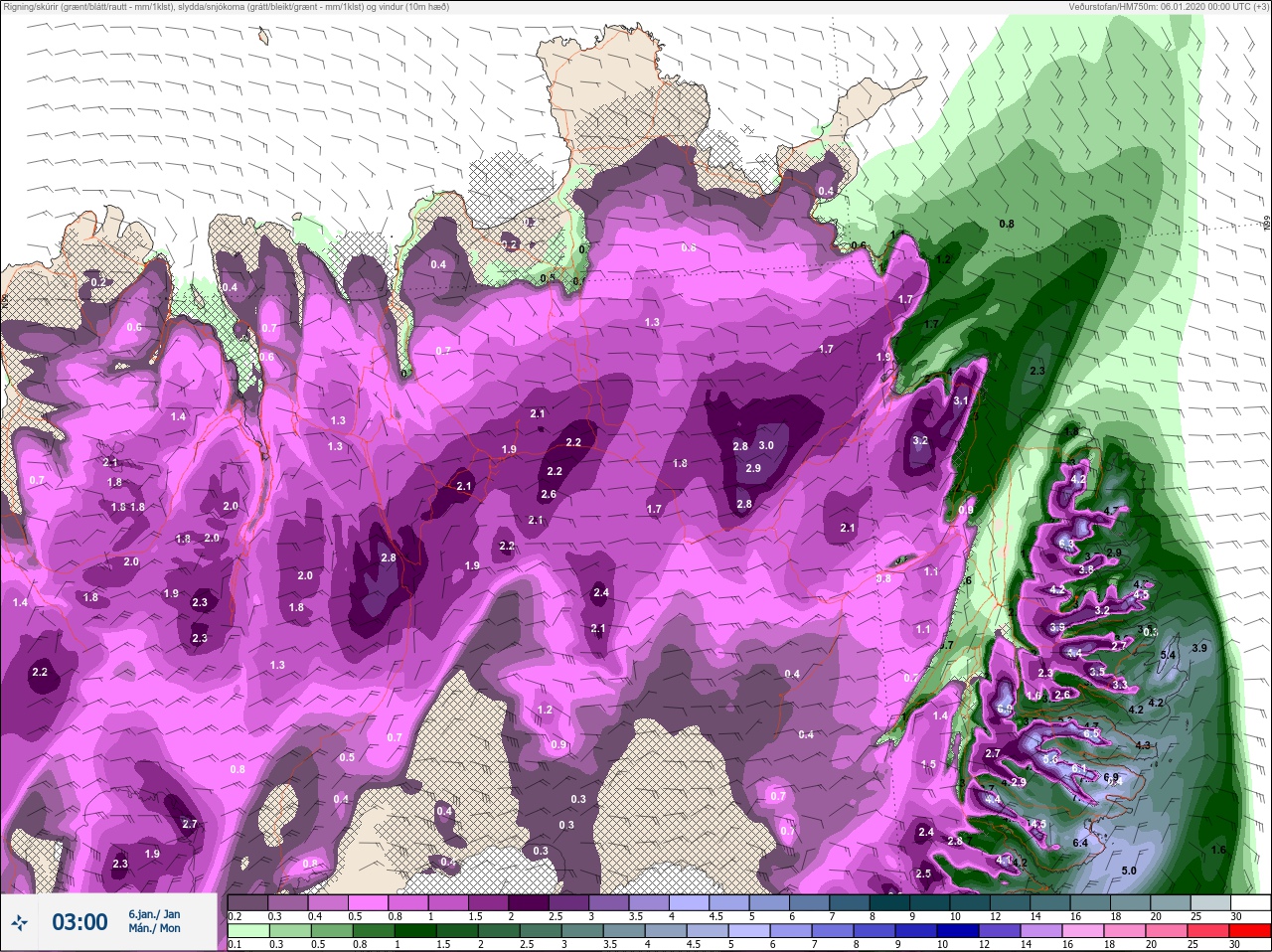The image size is (1272, 952).
Task: Click the 6.9 precipitation value on the map
Action: pyautogui.click(x=1111, y=776)
